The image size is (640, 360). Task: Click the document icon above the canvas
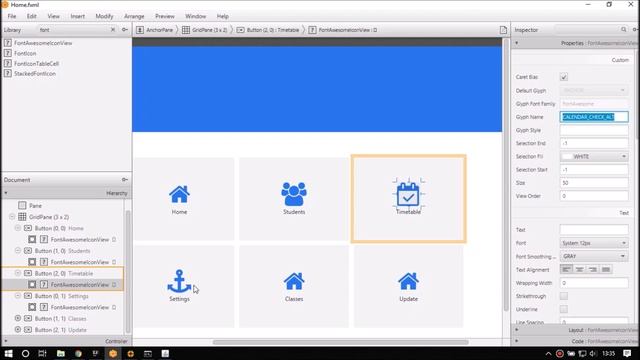tap(503, 30)
